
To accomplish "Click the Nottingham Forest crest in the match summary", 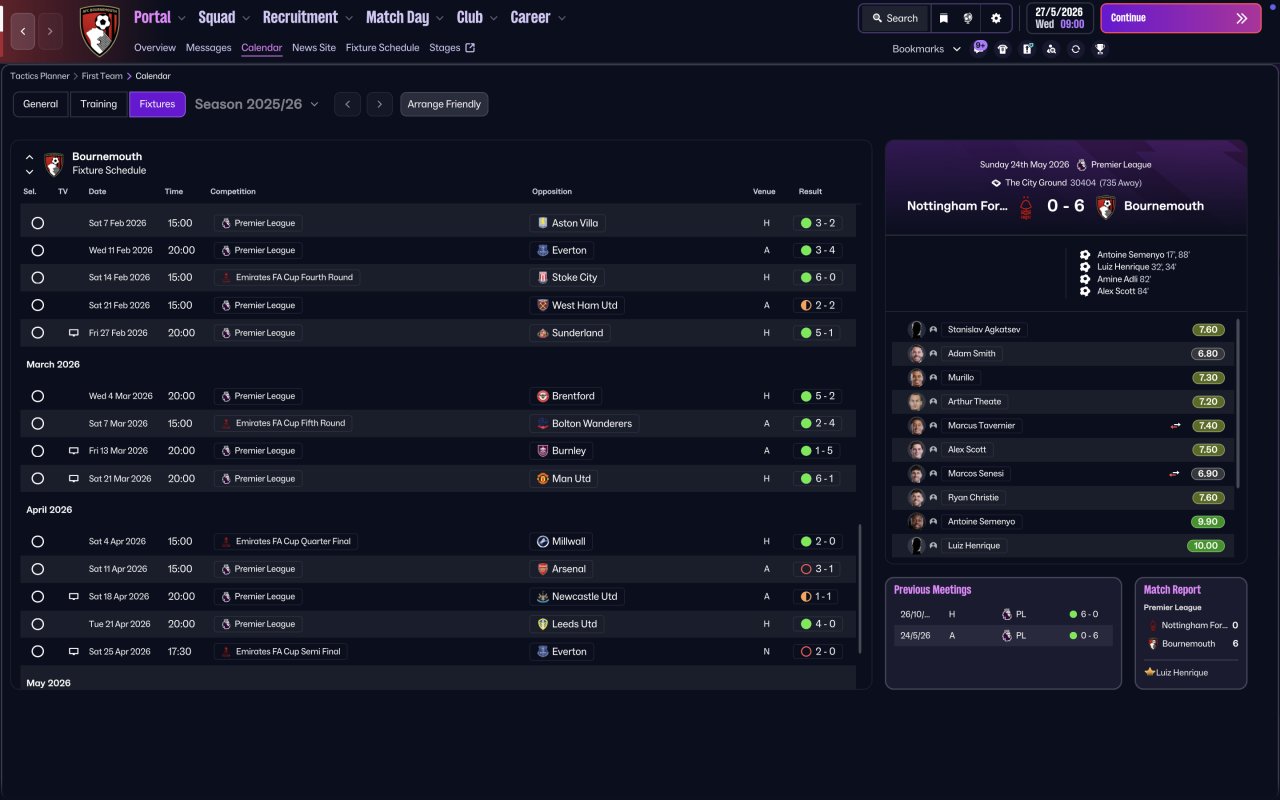I will (1025, 207).
